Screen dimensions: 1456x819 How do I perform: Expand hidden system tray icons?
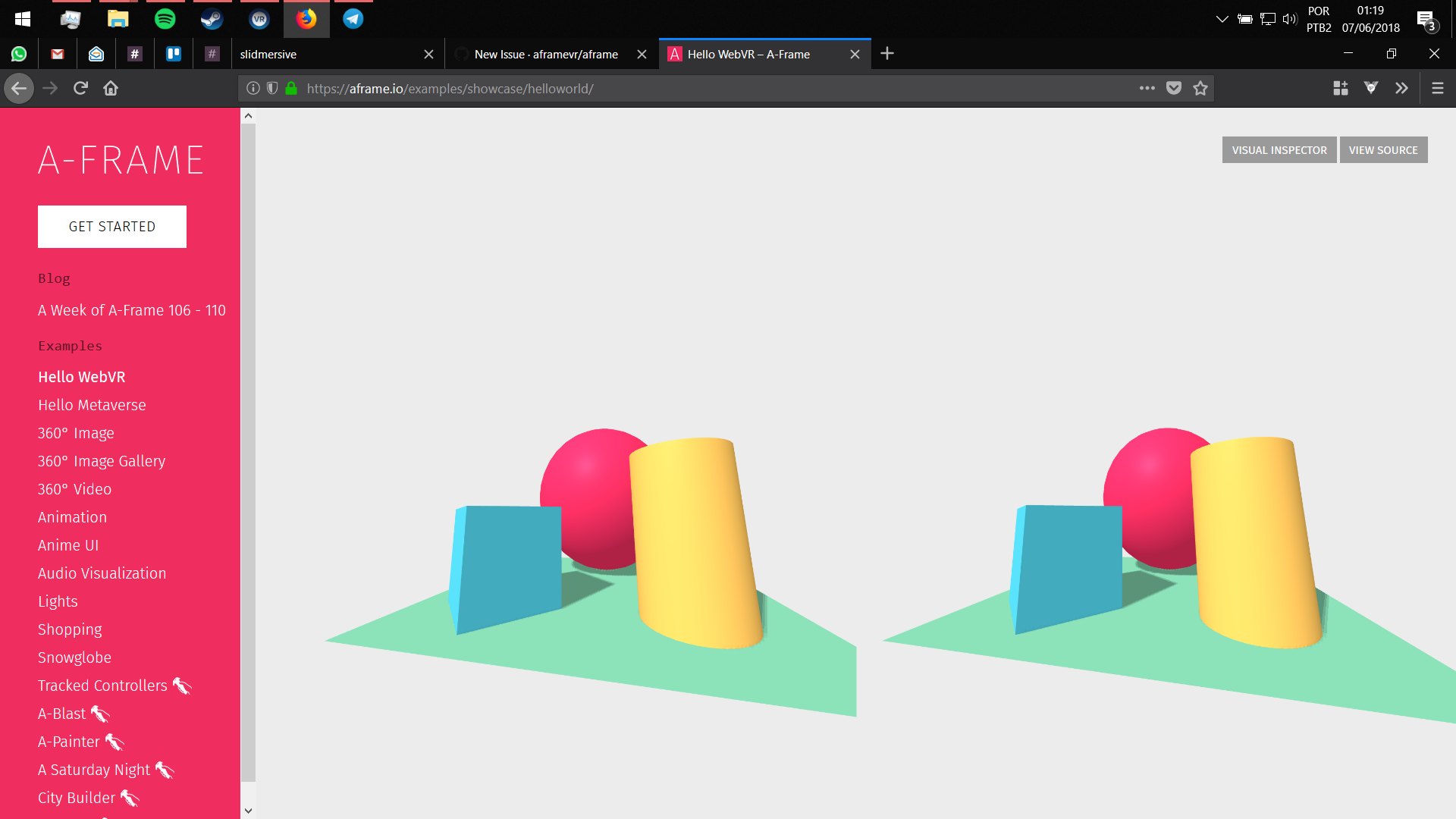click(1222, 19)
